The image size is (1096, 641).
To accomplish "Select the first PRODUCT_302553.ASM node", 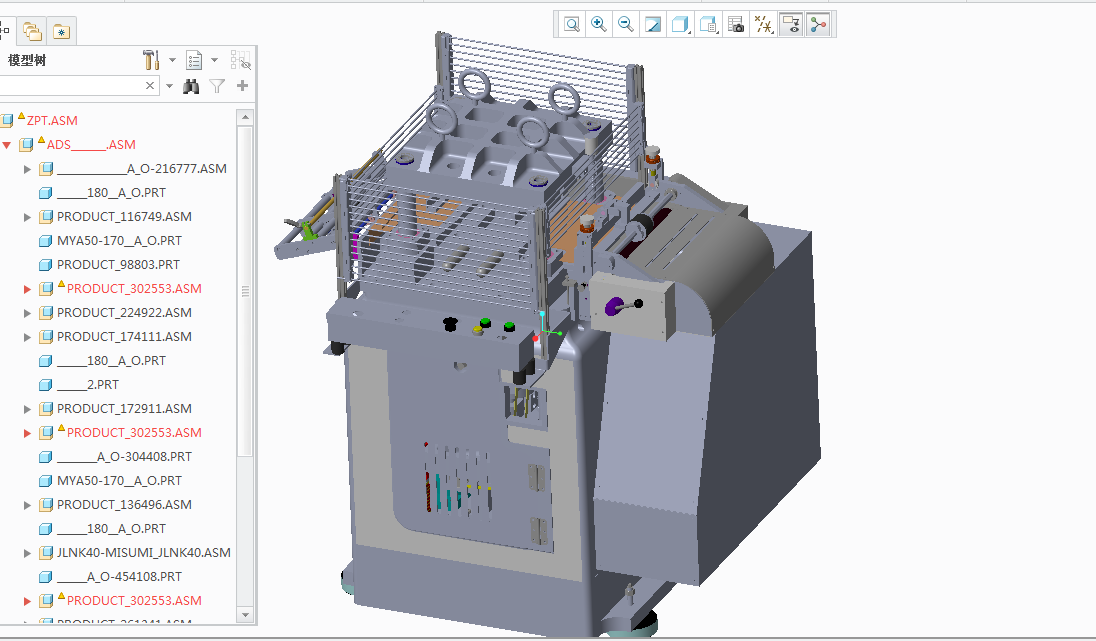I will pyautogui.click(x=137, y=288).
